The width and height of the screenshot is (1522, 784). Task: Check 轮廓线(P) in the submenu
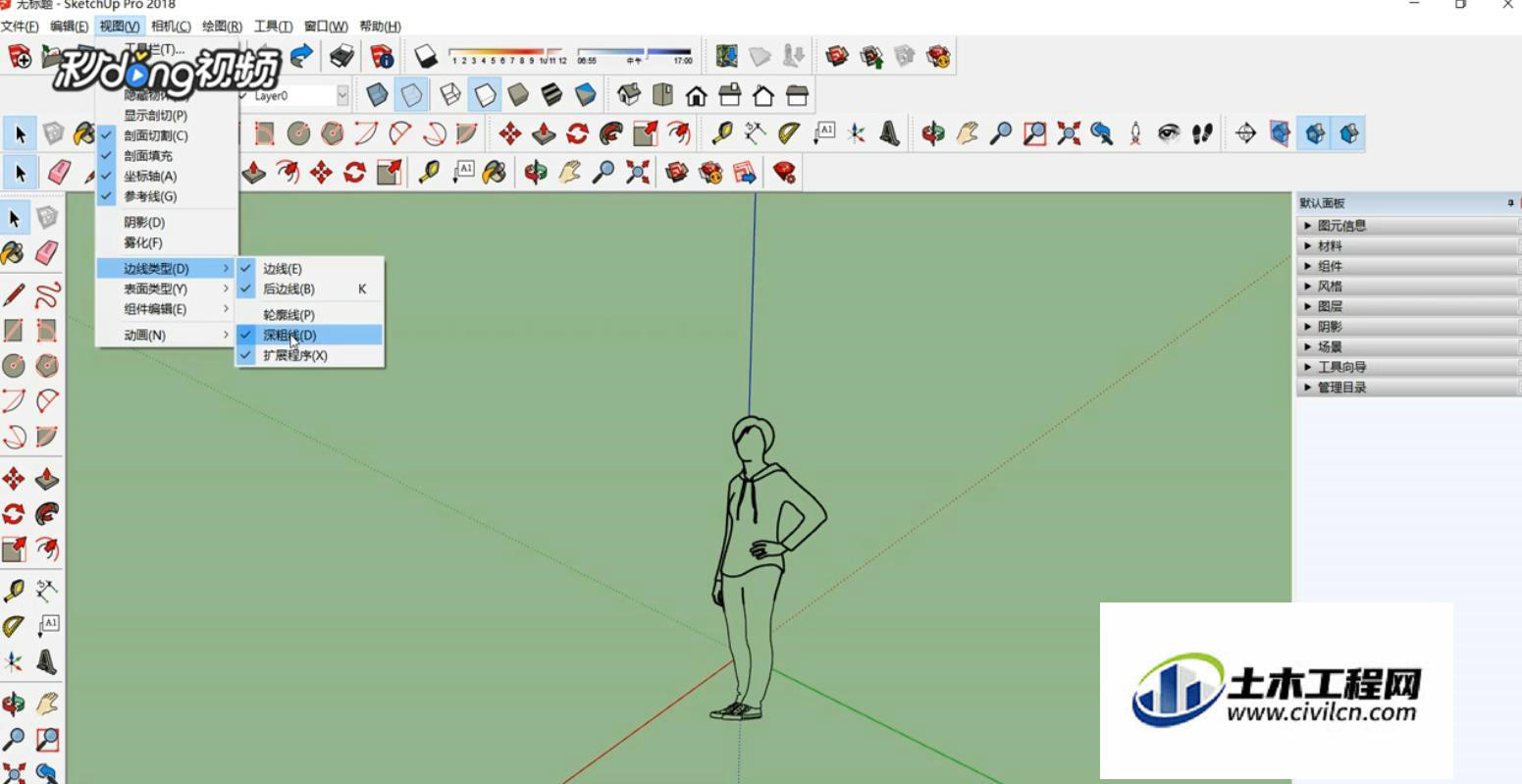click(x=309, y=315)
